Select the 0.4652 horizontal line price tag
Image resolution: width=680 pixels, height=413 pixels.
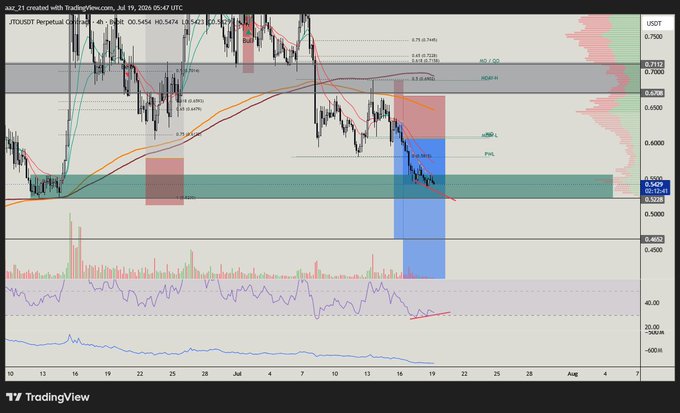pyautogui.click(x=654, y=239)
